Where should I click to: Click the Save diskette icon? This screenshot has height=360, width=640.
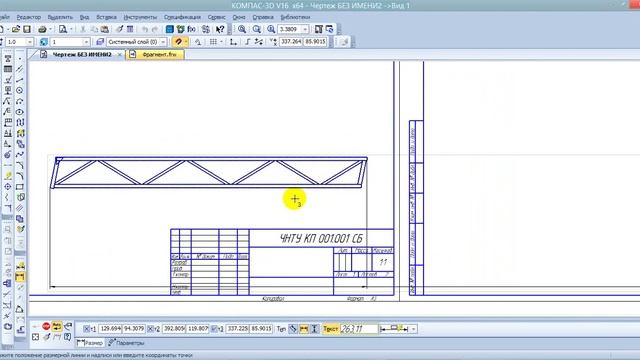[x=27, y=29]
